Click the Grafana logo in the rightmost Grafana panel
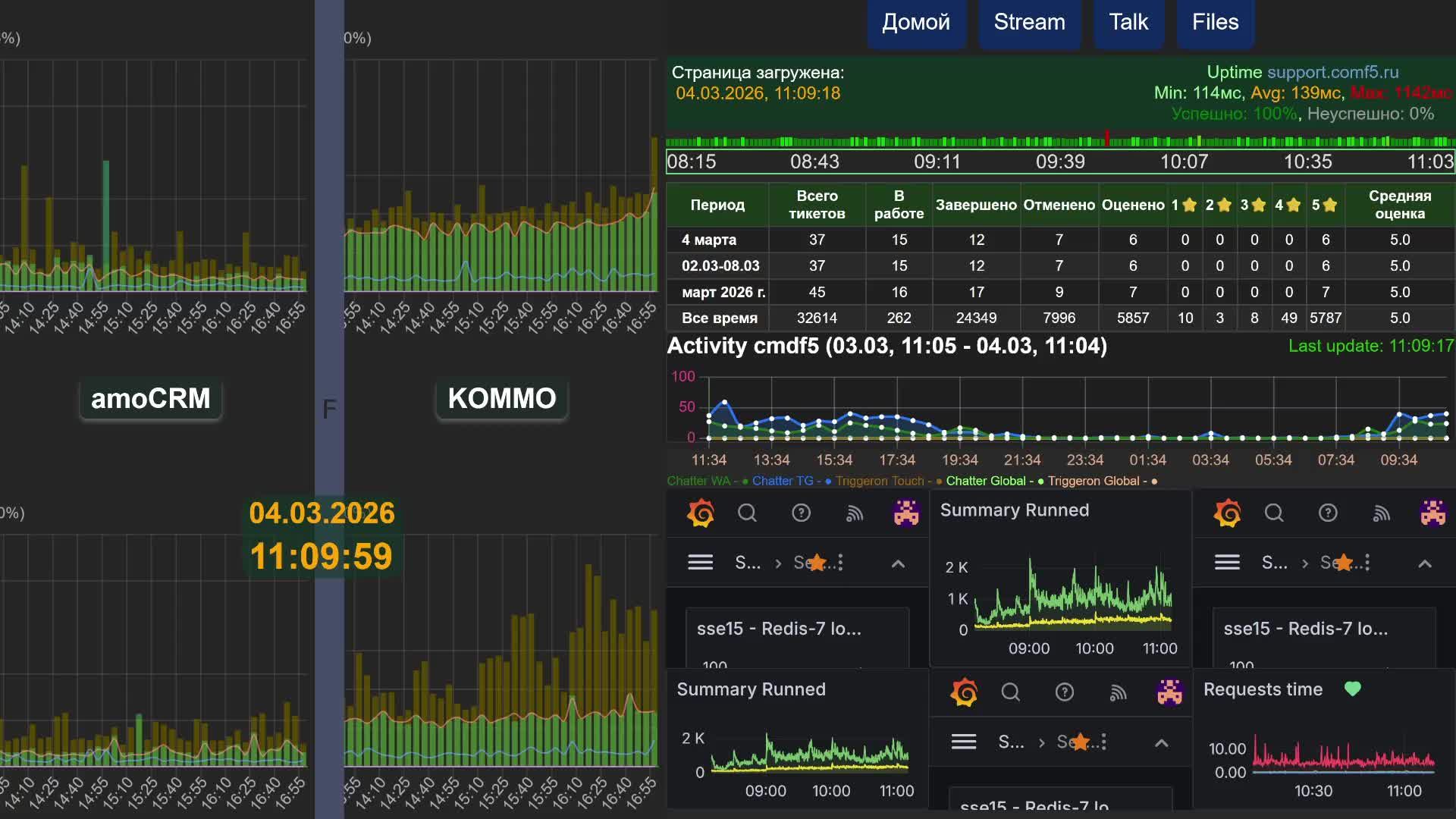The width and height of the screenshot is (1456, 819). (1227, 513)
